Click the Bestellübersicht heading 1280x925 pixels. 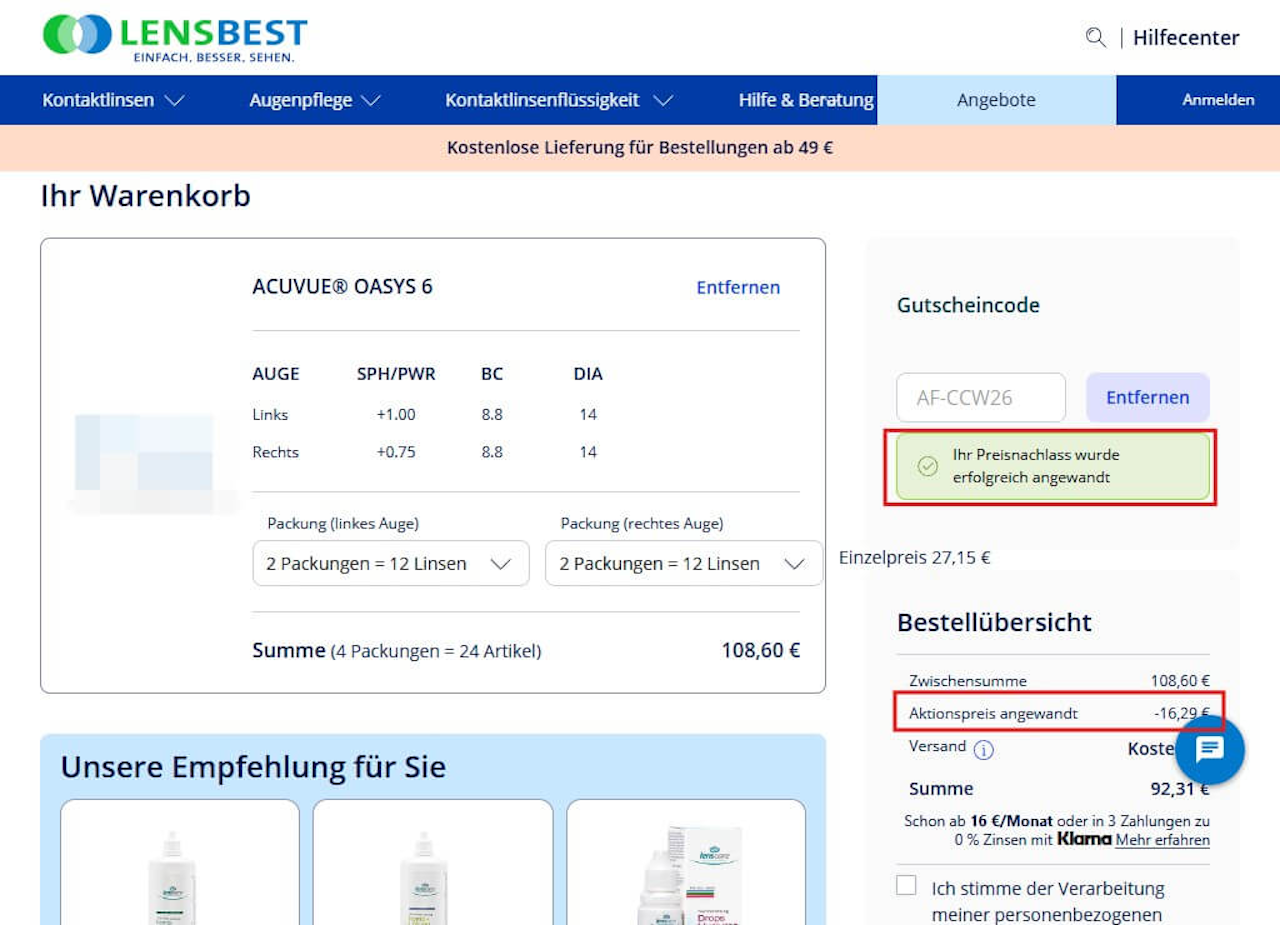point(994,622)
